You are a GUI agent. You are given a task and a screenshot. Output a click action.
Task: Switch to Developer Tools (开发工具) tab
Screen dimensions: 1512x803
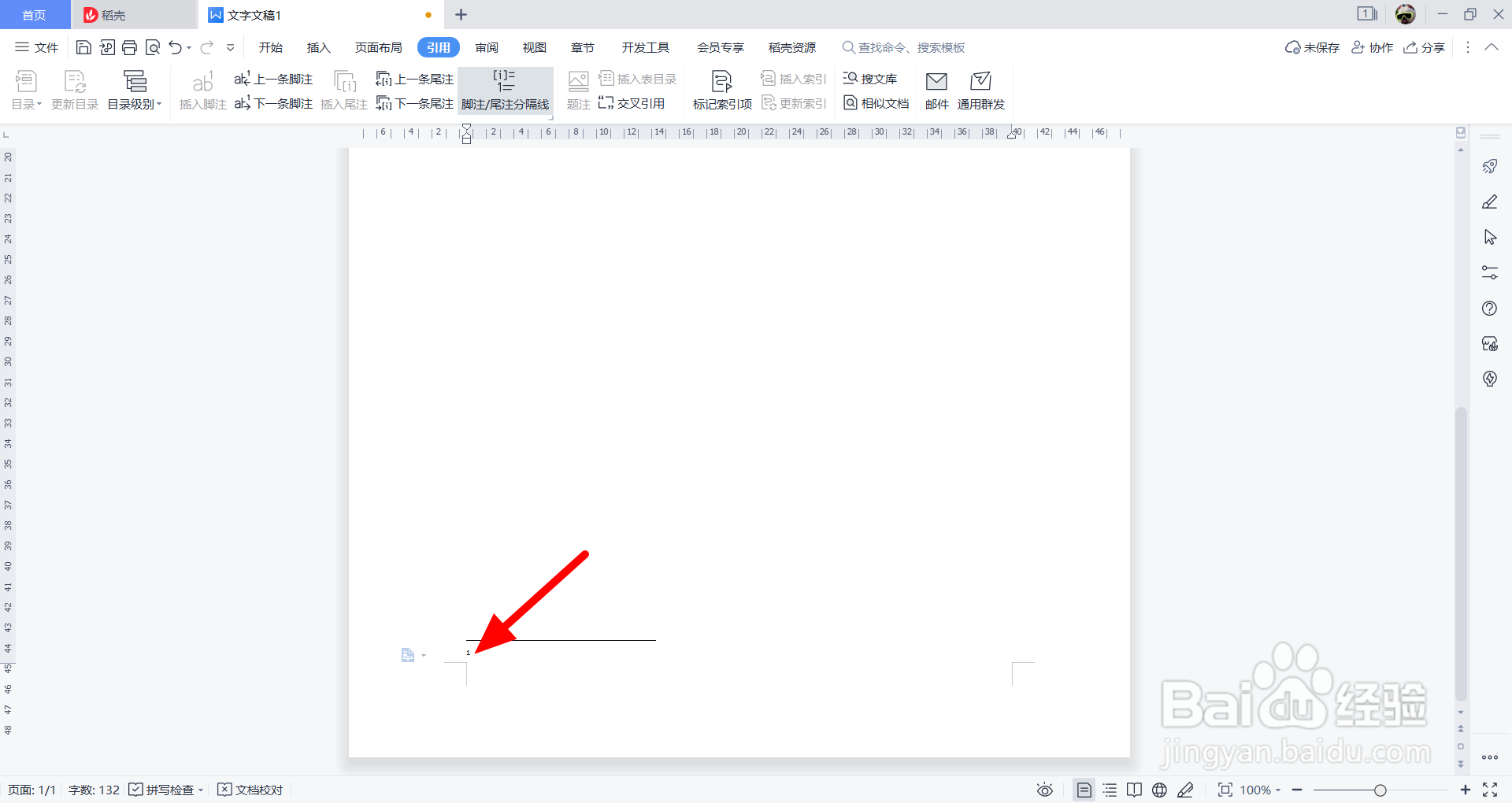(x=646, y=47)
